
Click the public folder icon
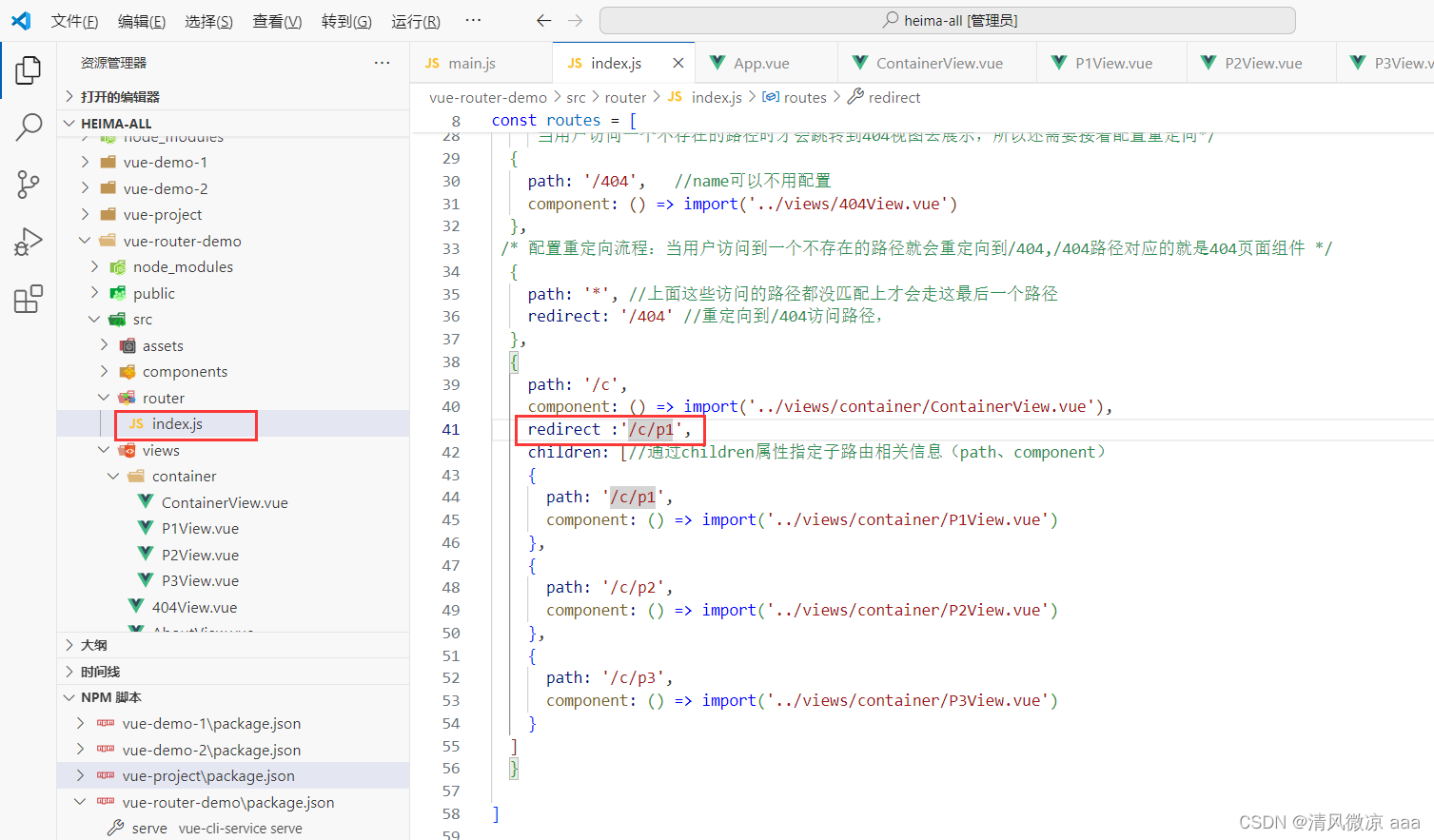[118, 293]
